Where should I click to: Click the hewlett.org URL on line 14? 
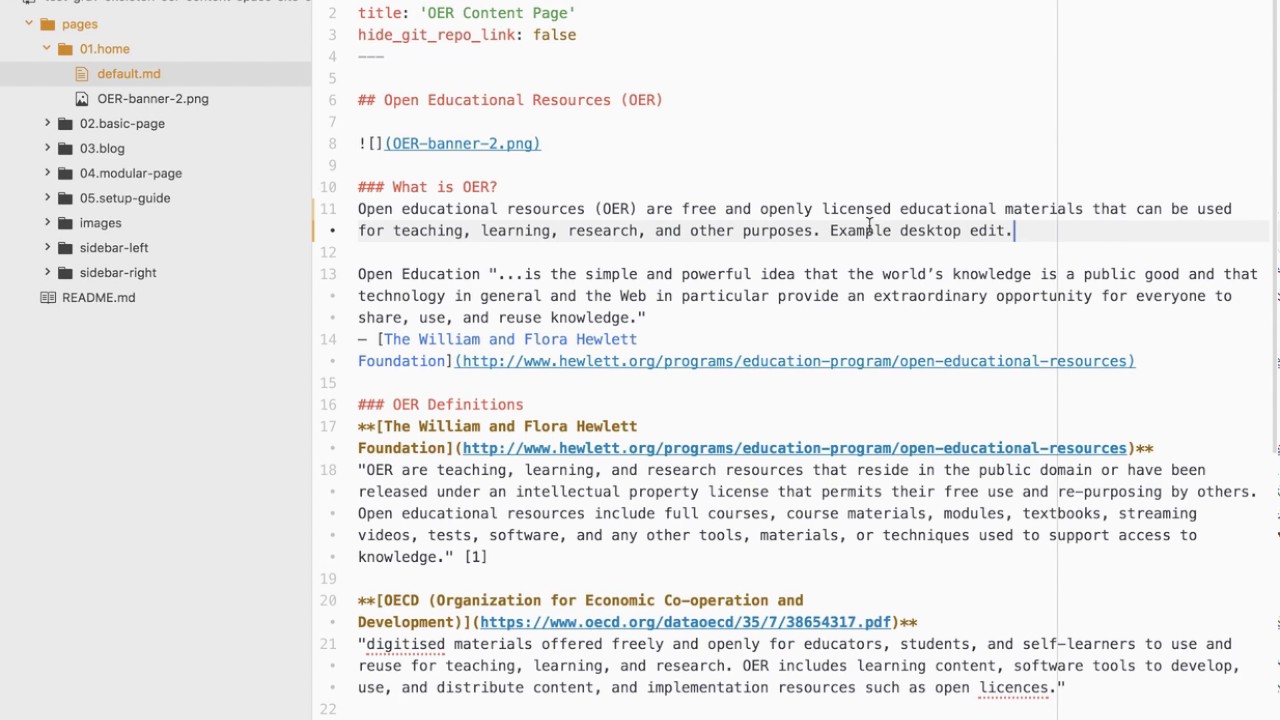point(795,361)
